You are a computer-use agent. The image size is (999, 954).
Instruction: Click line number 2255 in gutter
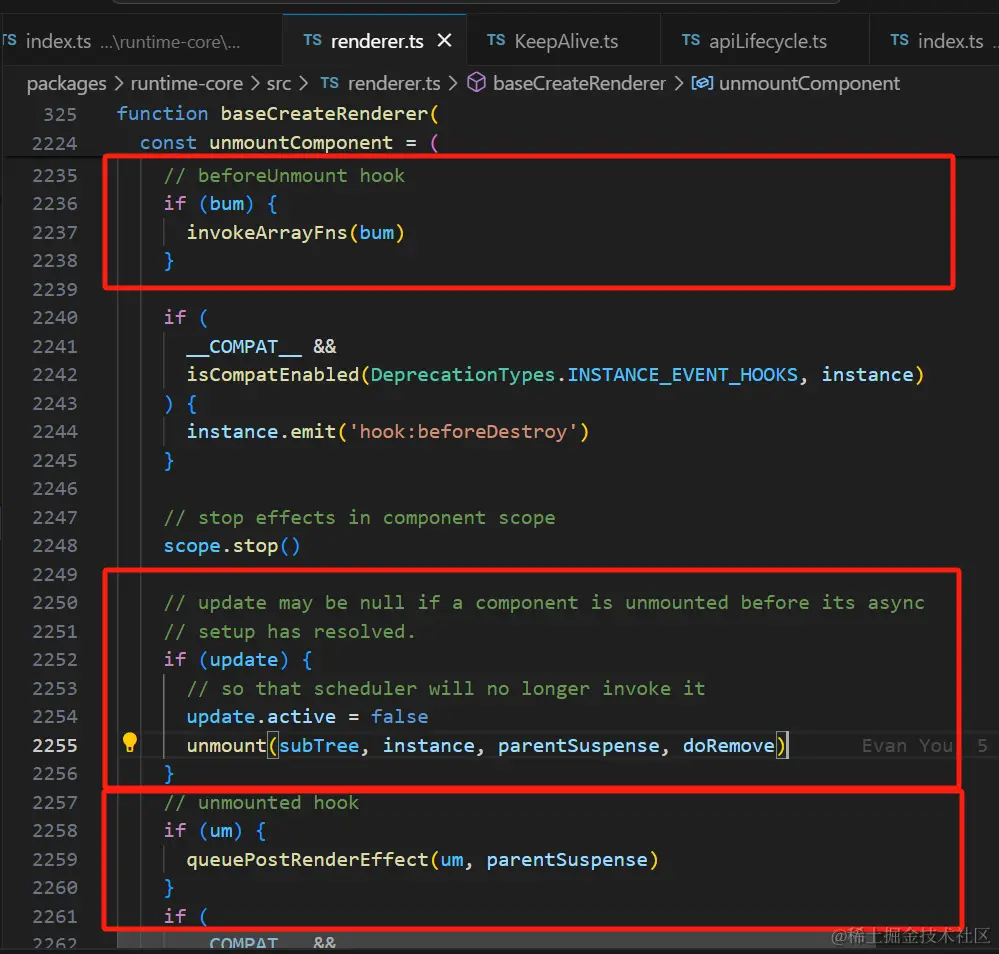(55, 746)
